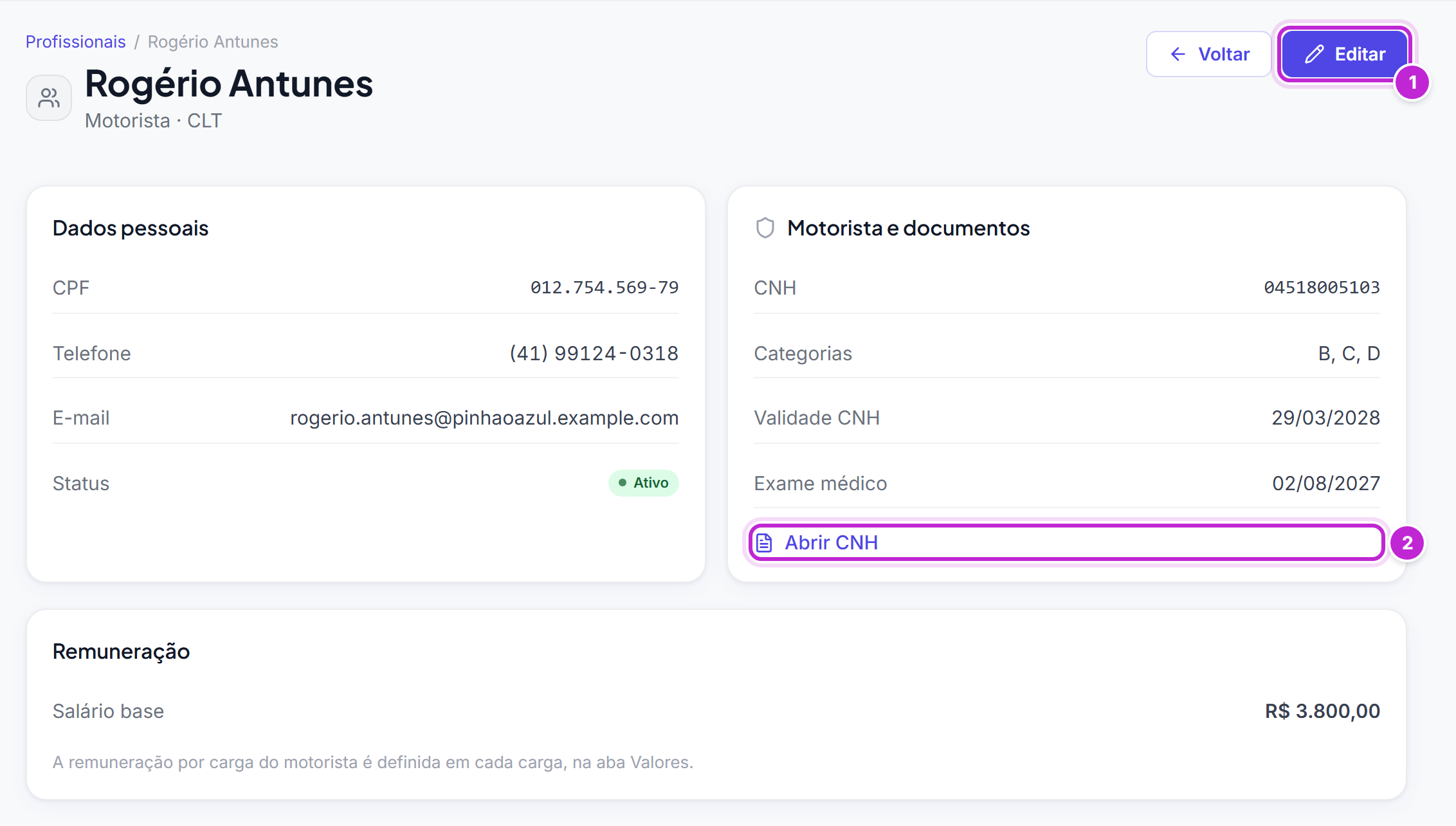Screen dimensions: 1456x826
Task: Go back with the Voltar button
Action: [1208, 54]
